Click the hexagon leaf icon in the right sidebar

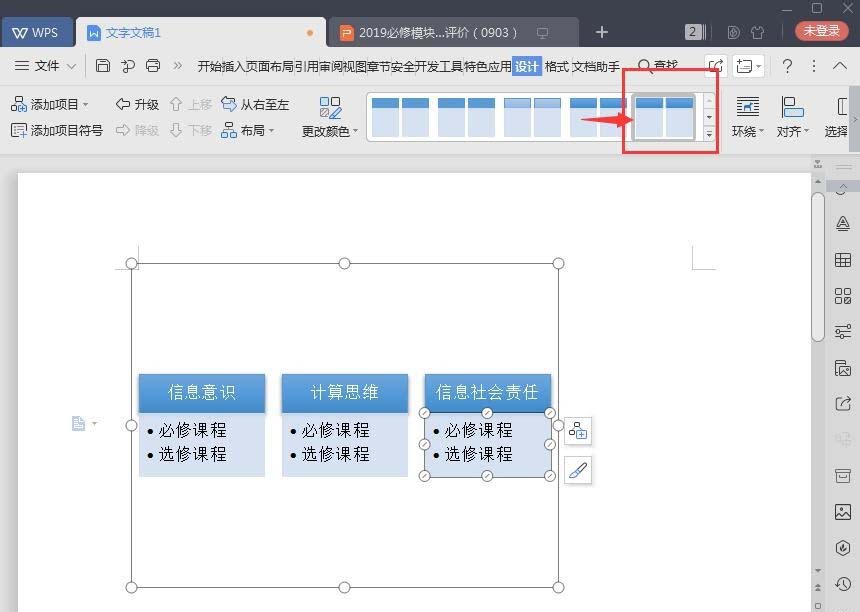pyautogui.click(x=842, y=548)
